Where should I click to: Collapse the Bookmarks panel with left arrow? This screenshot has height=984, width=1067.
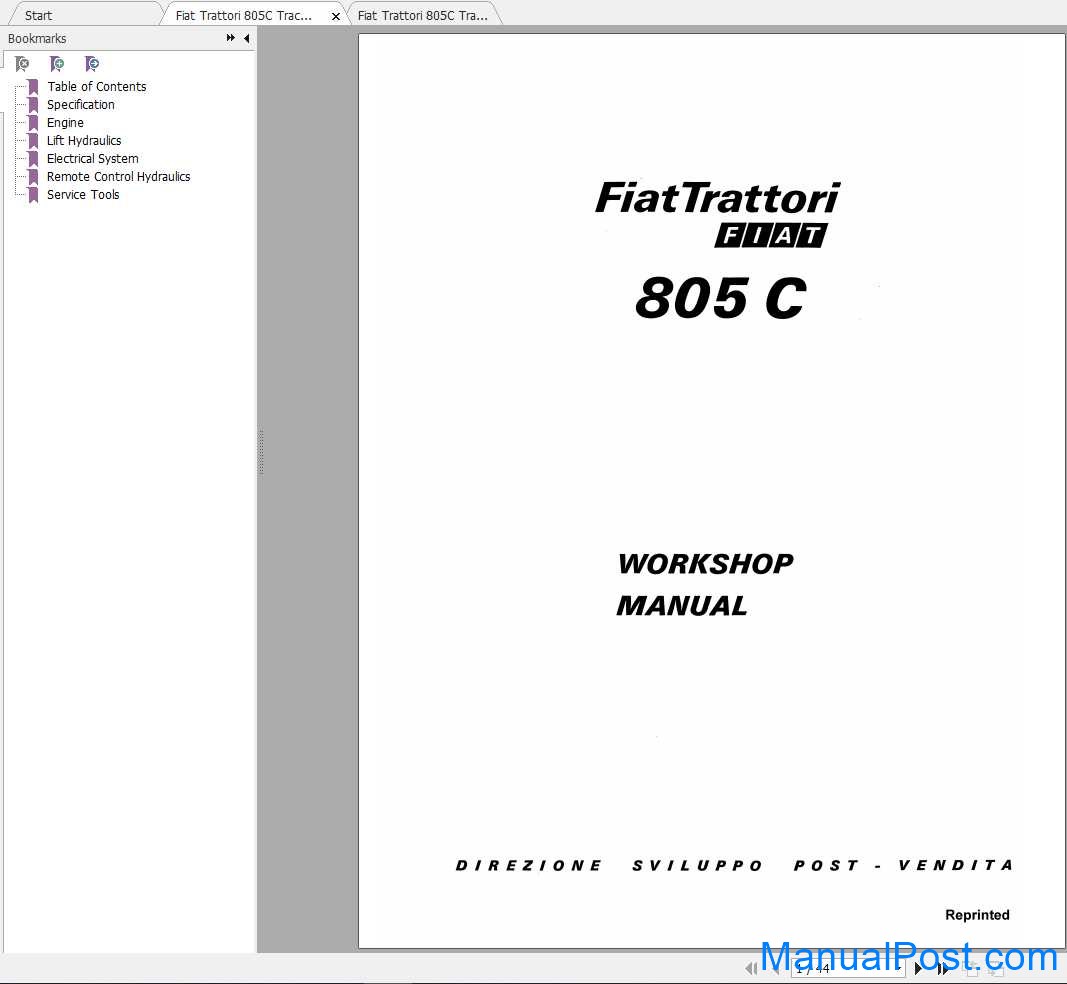tap(246, 38)
